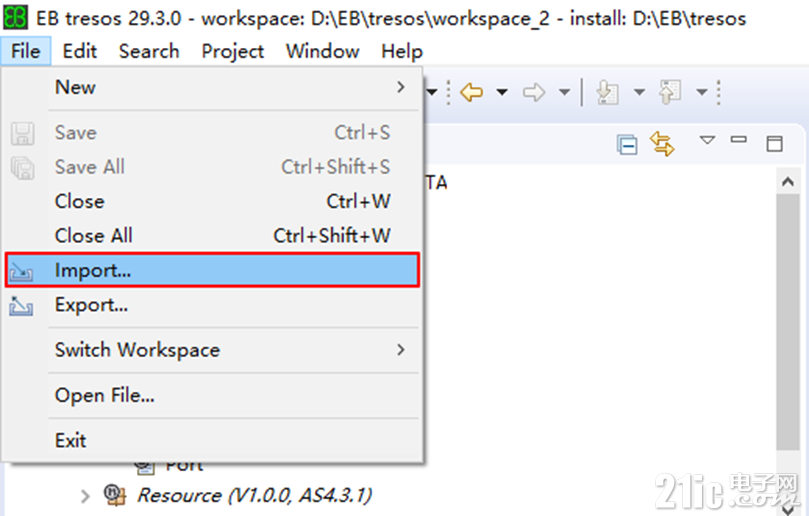The image size is (809, 516).
Task: Open the Forward history dropdown arrow
Action: point(565,93)
